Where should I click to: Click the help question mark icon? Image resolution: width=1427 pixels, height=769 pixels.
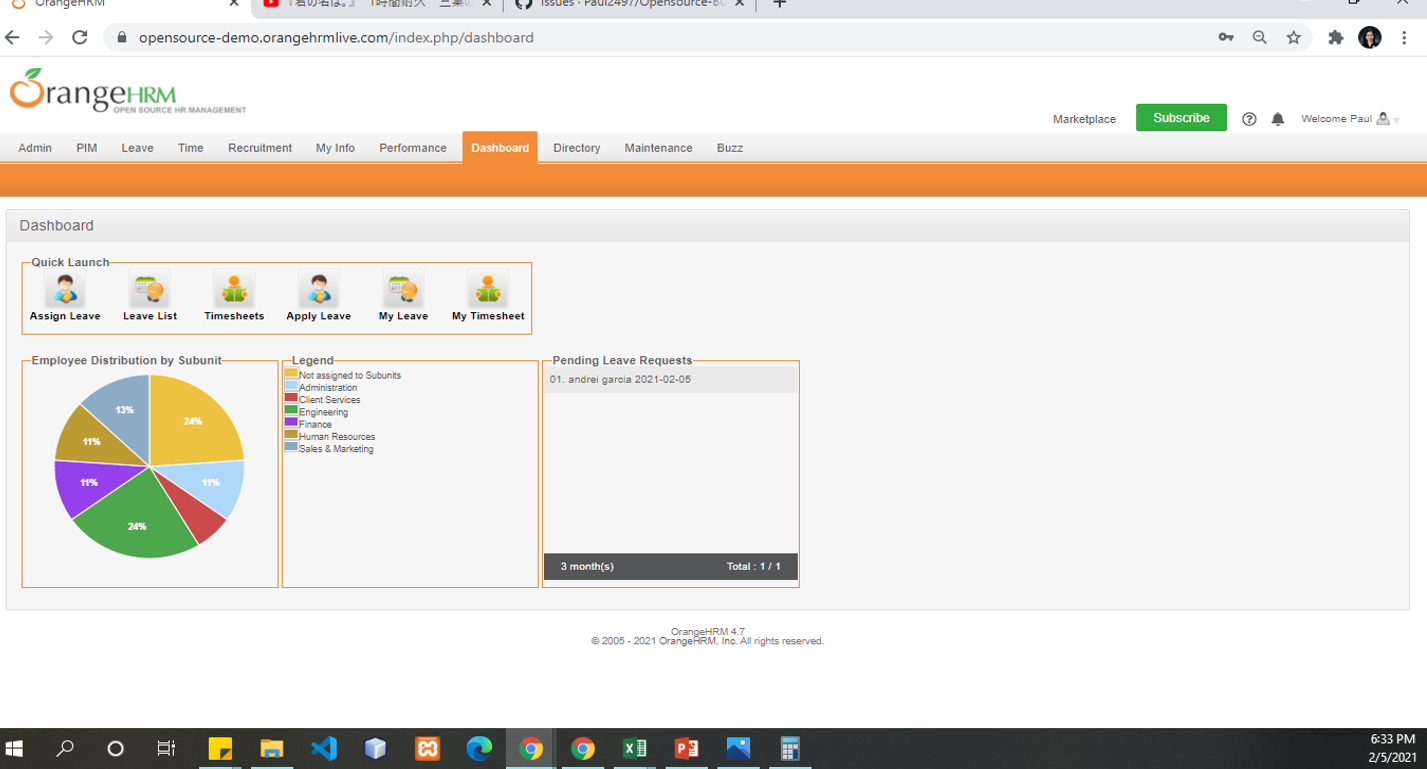1249,119
